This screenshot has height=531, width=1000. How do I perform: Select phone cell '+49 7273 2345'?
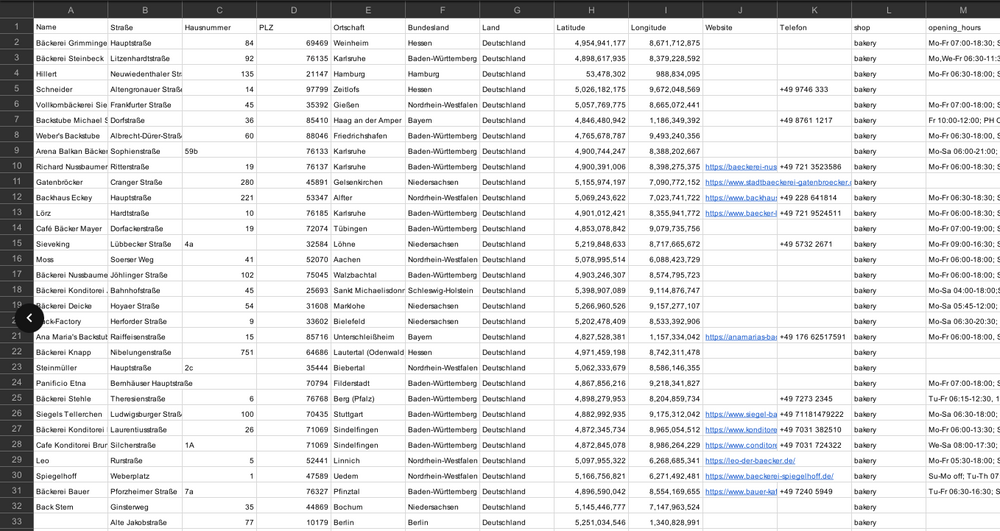[814, 398]
